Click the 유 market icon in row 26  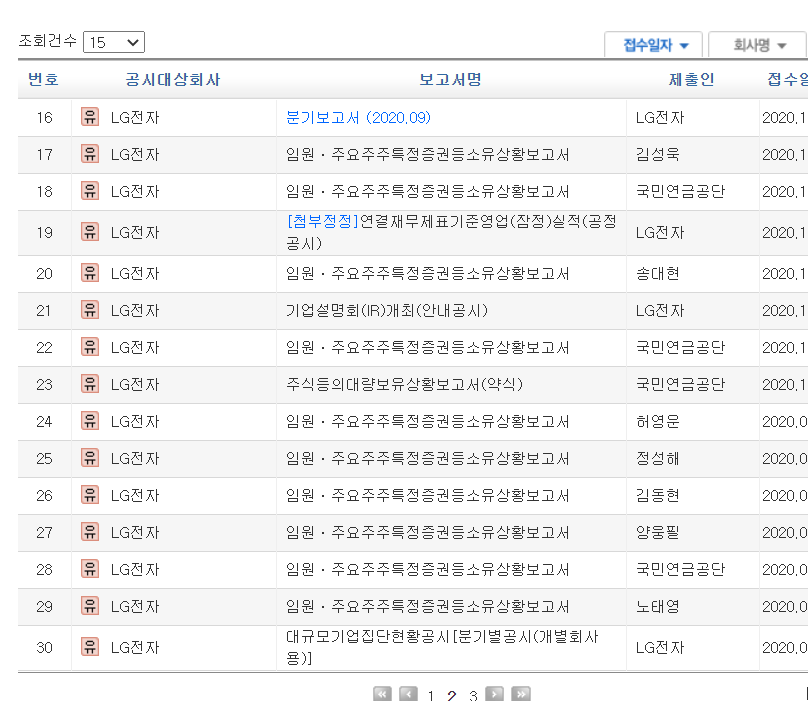click(90, 495)
